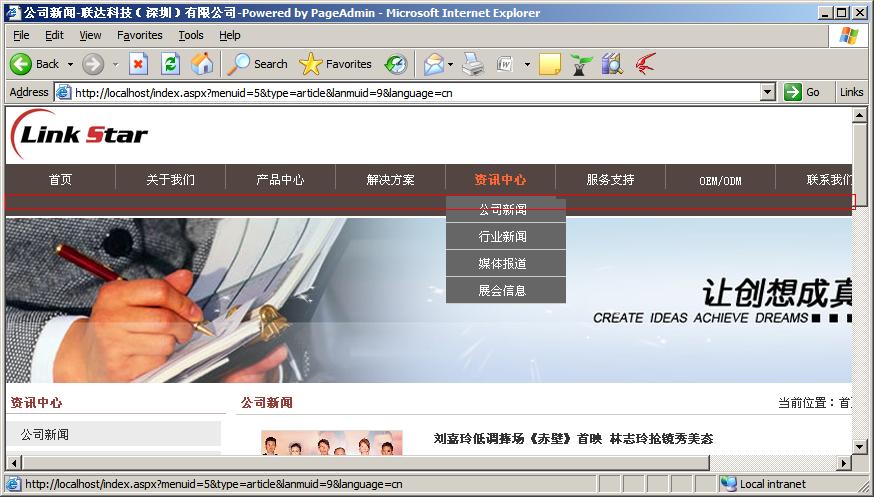Click the yellow note toolbar icon

pos(549,64)
